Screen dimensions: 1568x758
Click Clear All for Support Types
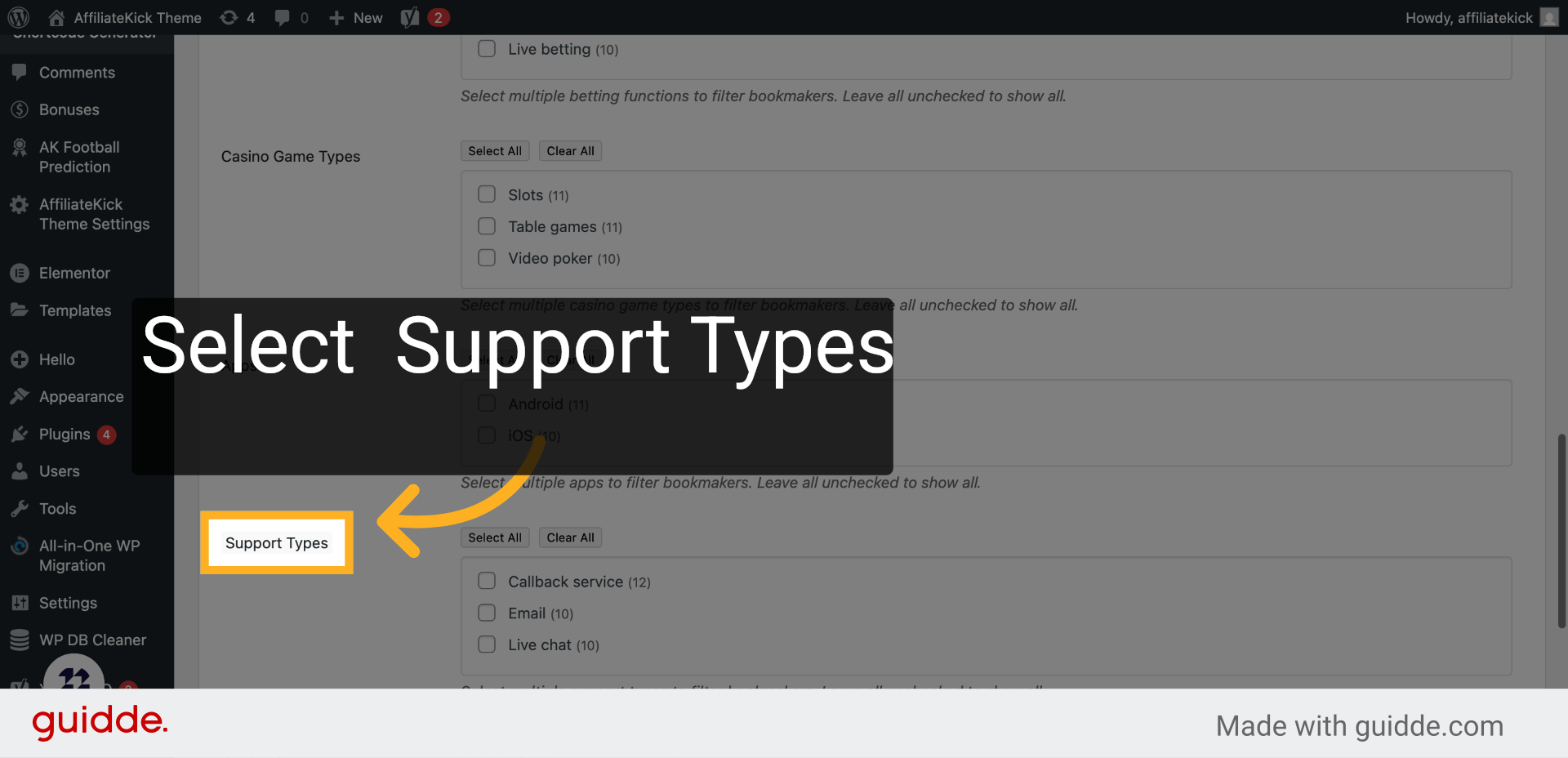[x=570, y=537]
